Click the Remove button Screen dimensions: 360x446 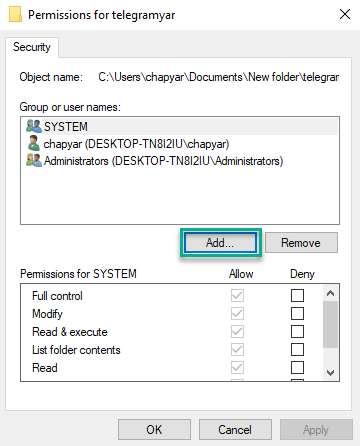[301, 243]
